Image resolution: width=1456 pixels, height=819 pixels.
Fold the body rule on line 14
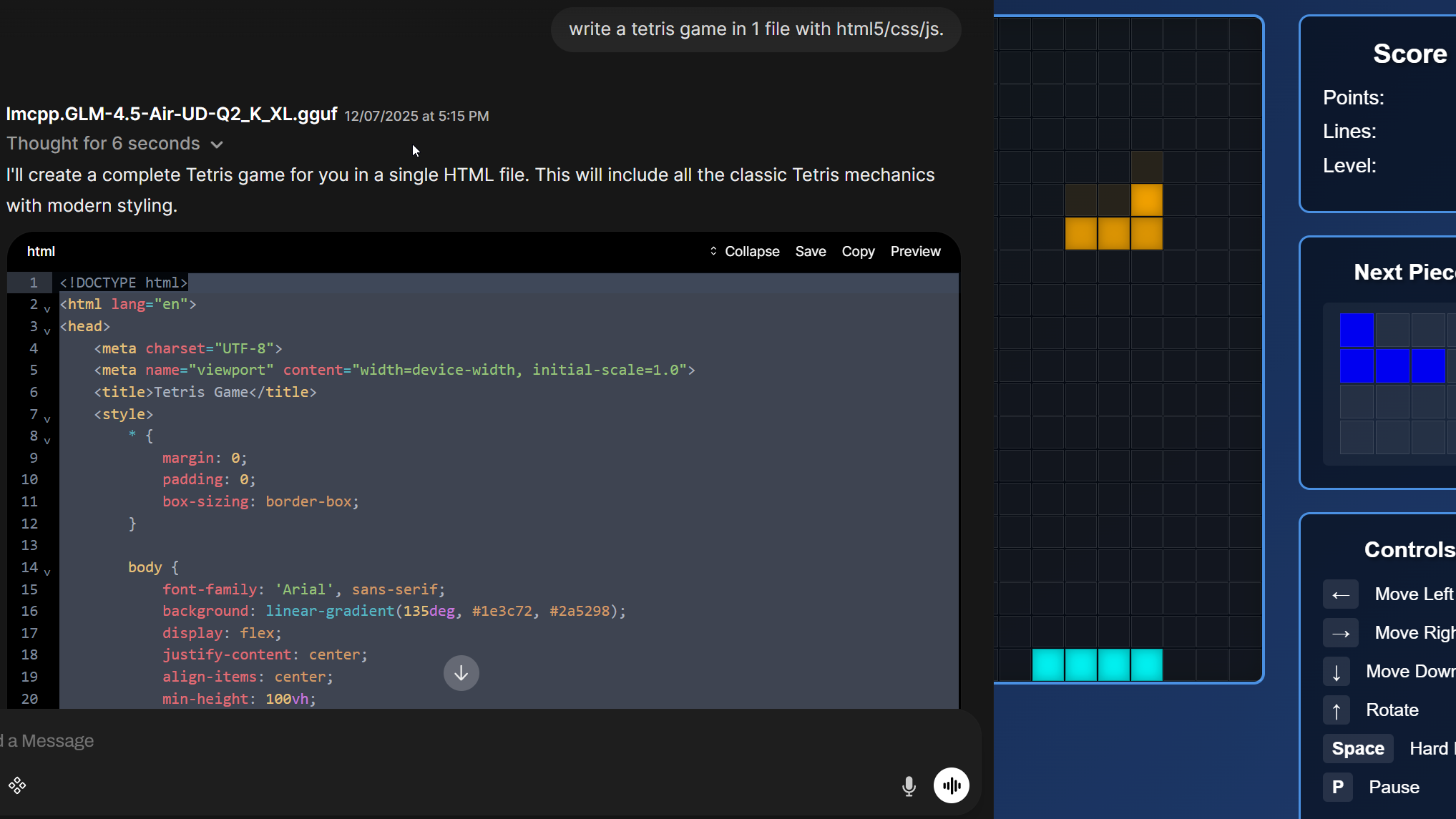click(x=47, y=573)
